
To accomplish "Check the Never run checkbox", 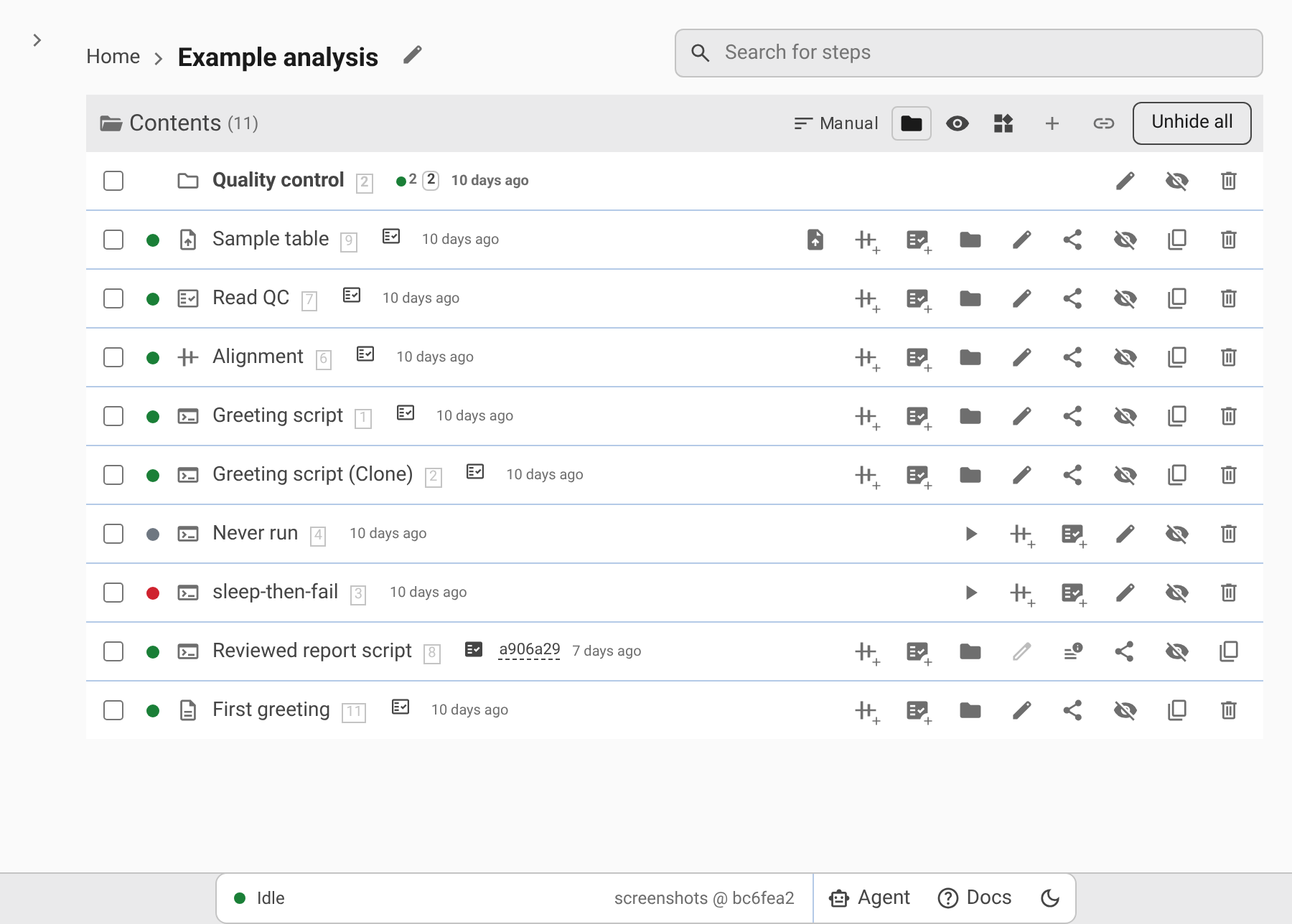I will (113, 534).
